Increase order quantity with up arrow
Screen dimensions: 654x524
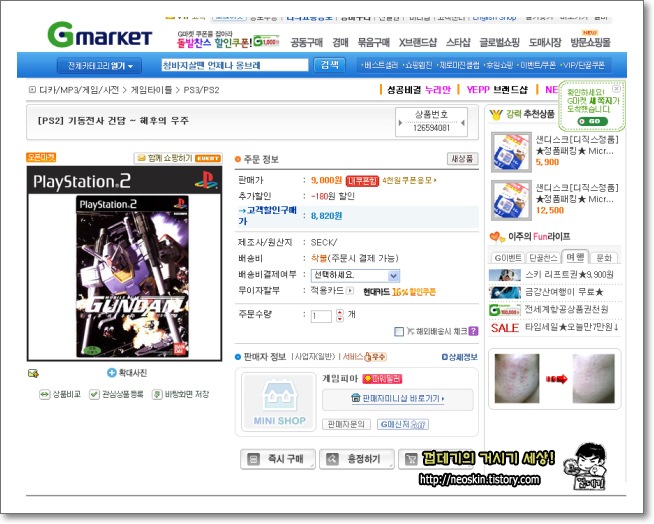coord(340,312)
